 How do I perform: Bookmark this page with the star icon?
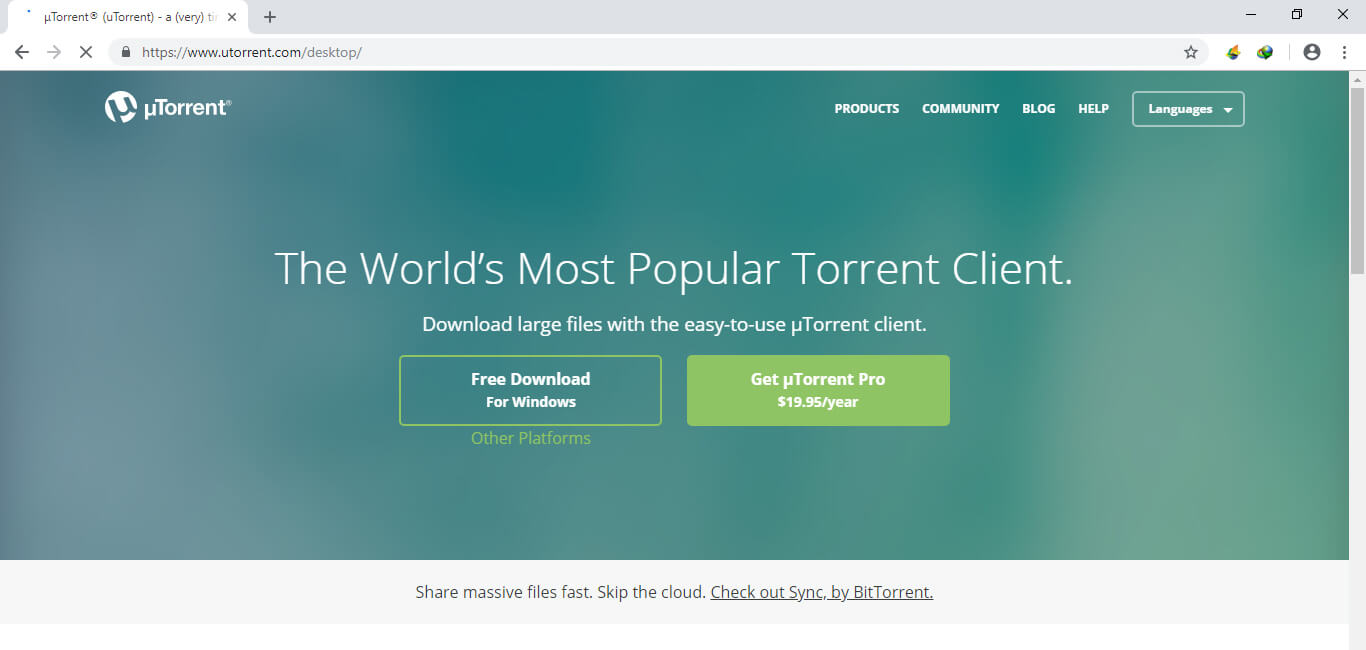click(x=1190, y=52)
